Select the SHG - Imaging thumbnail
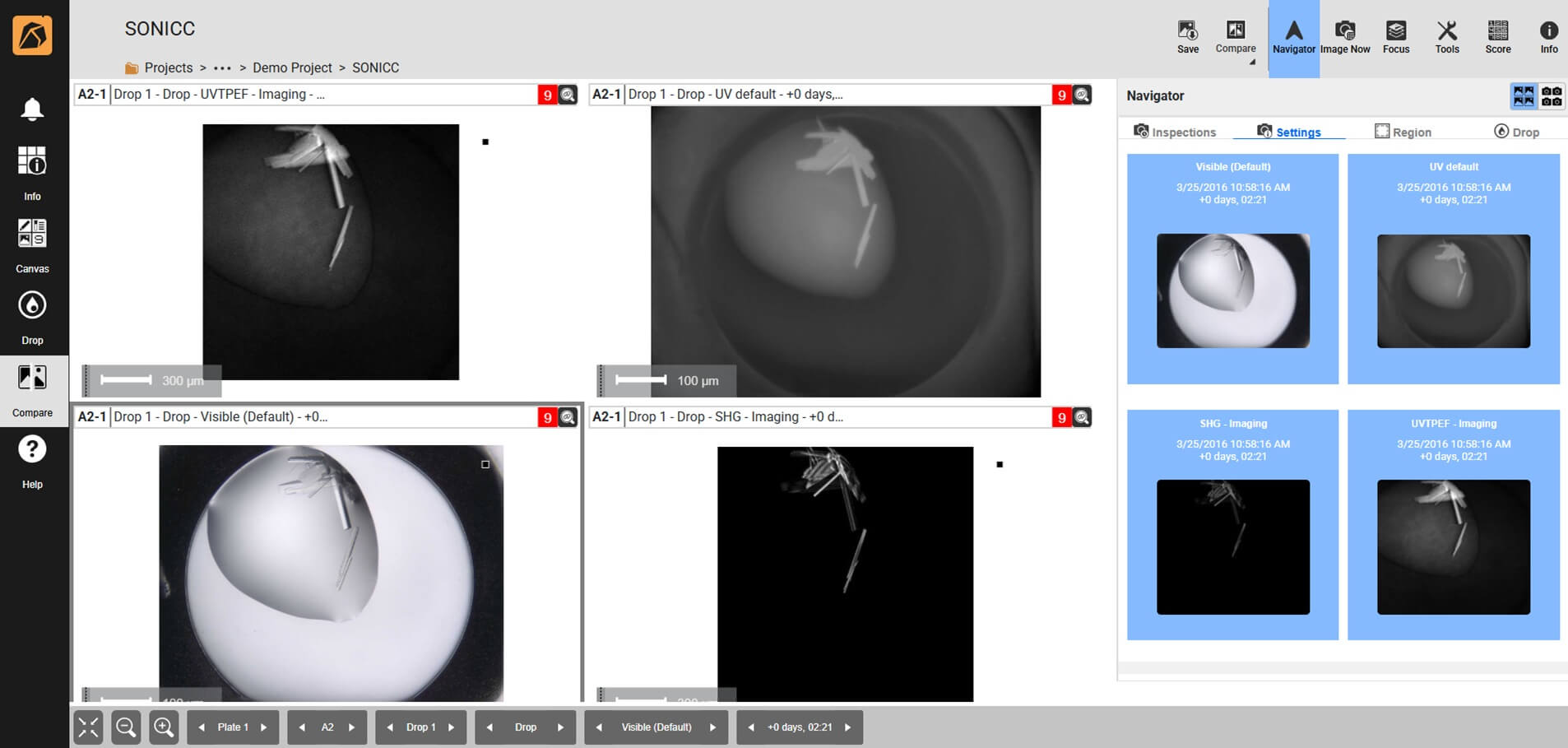The image size is (1568, 748). (x=1232, y=546)
